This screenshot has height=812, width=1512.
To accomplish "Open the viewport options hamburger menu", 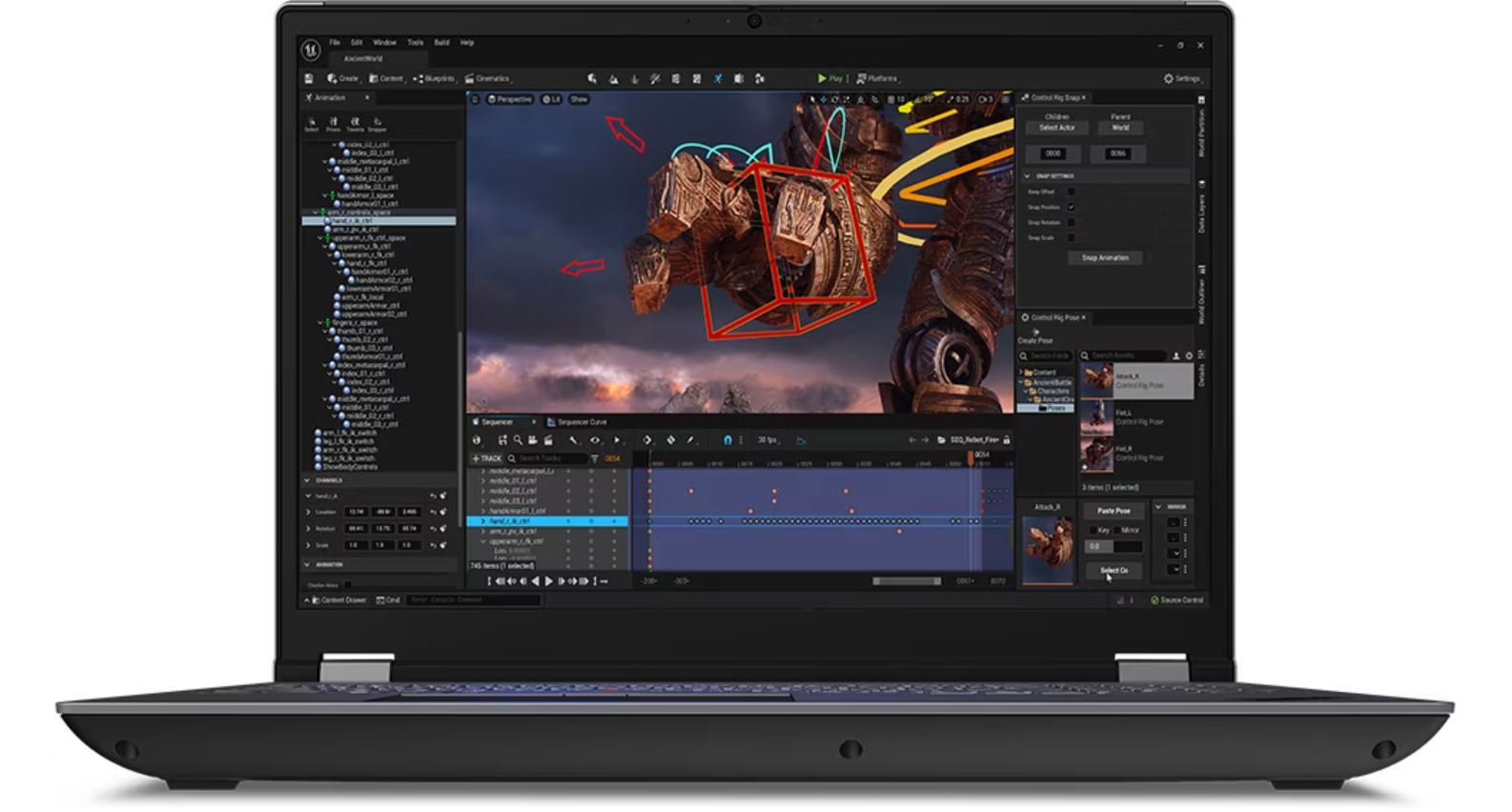I will coord(475,99).
